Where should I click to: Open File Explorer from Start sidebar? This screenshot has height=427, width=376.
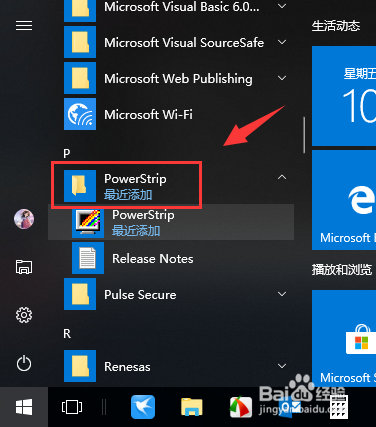point(24,267)
